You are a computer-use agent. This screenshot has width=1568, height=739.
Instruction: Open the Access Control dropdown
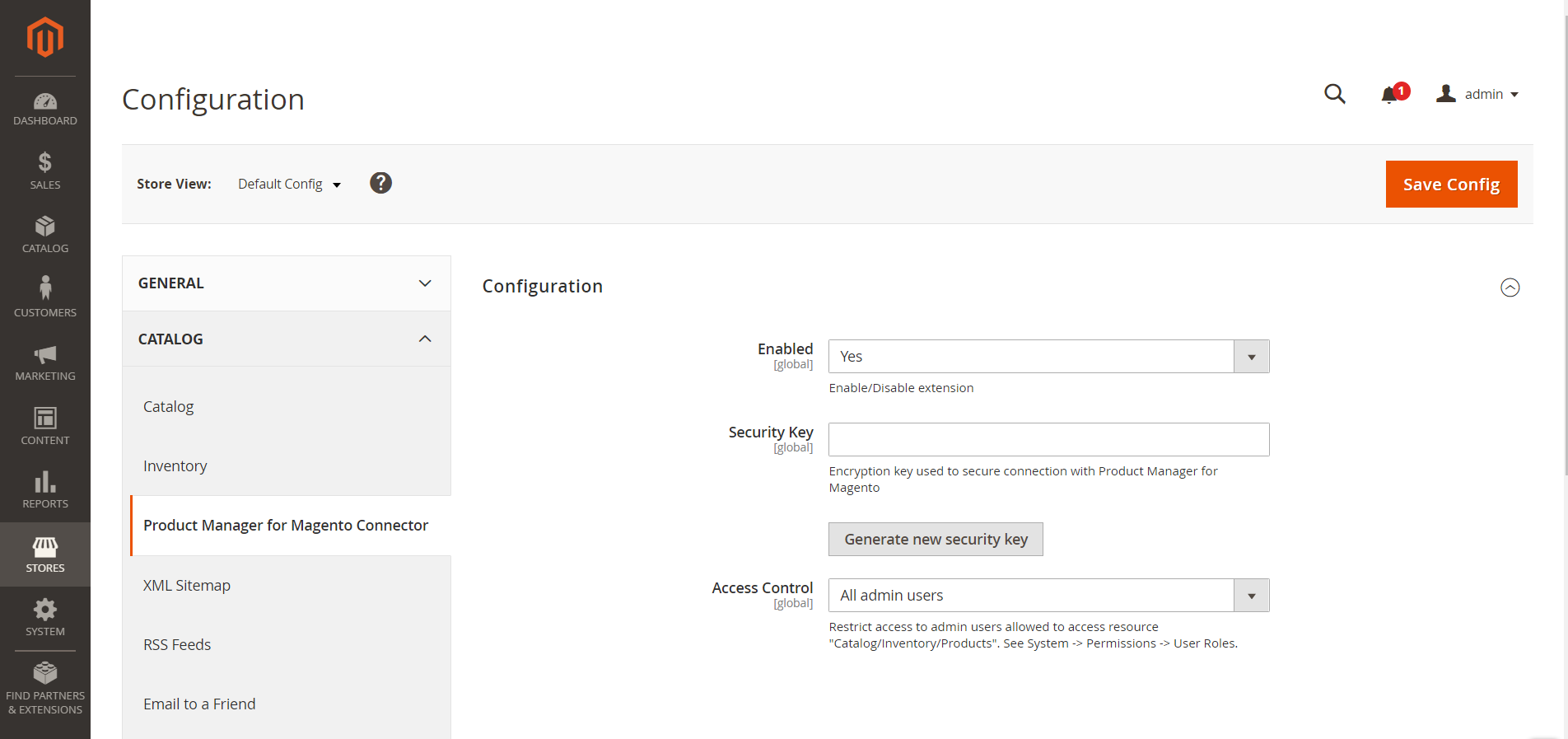[x=1048, y=596]
